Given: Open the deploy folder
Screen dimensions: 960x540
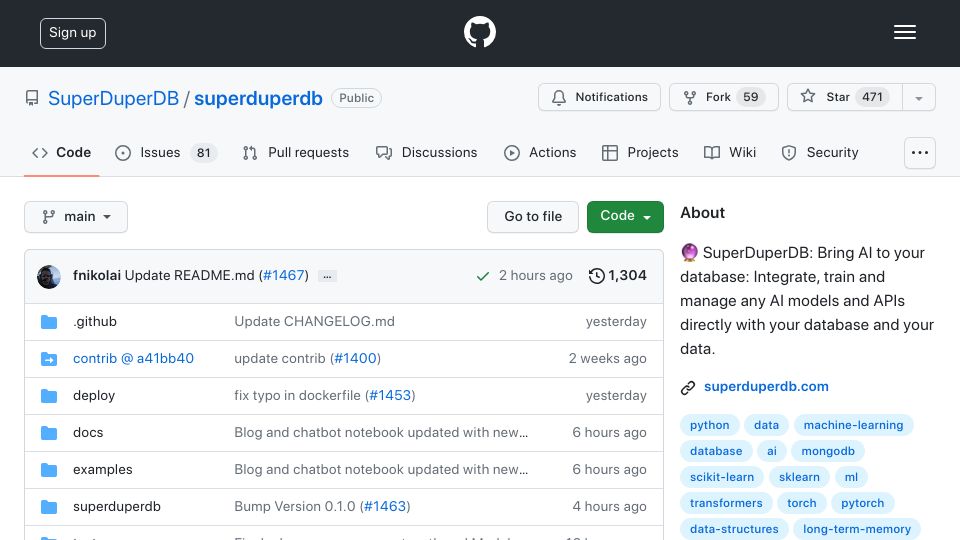Looking at the screenshot, I should coord(94,396).
